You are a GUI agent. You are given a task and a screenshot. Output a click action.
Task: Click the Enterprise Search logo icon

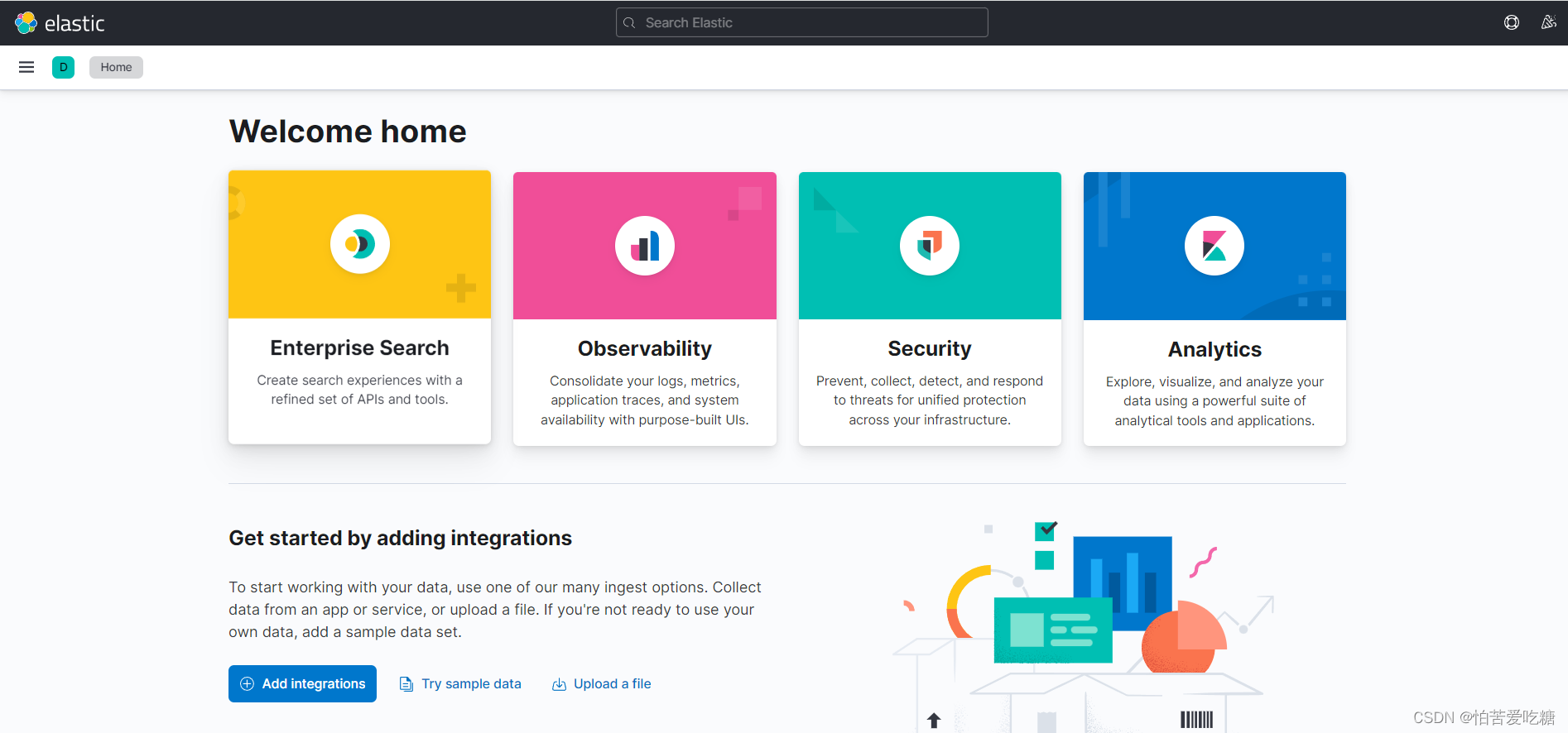360,244
